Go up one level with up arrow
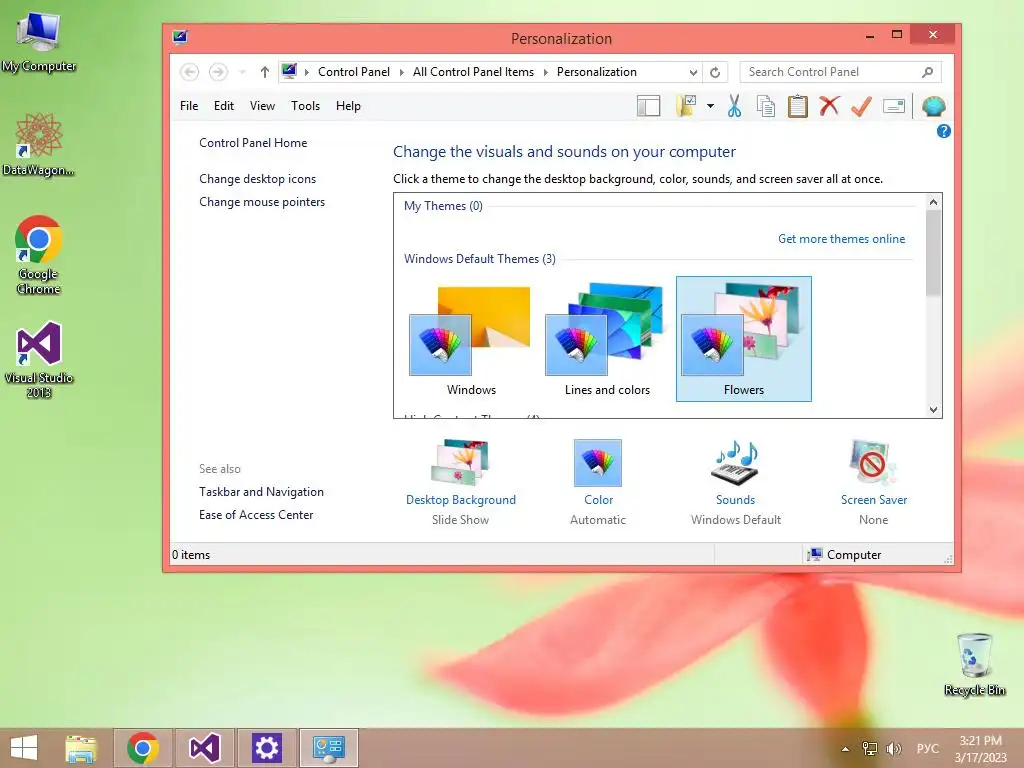The image size is (1024, 768). coord(264,72)
